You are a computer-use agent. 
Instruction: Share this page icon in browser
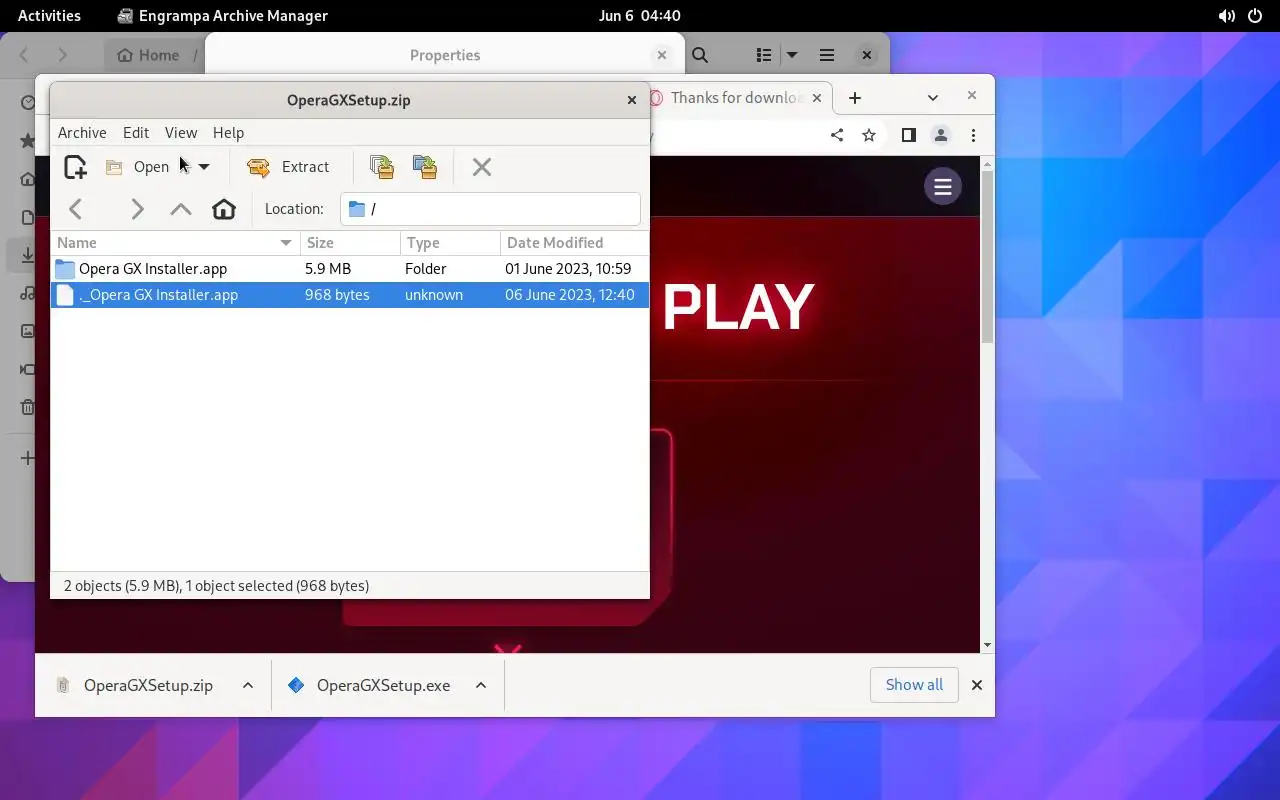click(837, 135)
